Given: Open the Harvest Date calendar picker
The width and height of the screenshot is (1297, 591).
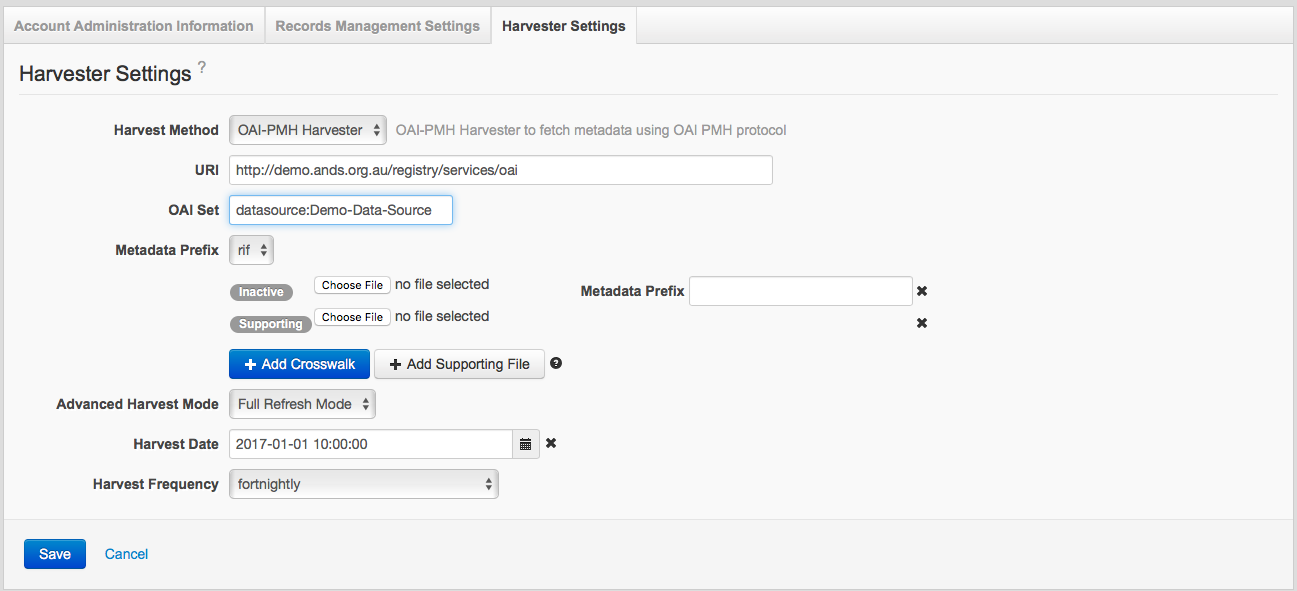Looking at the screenshot, I should point(526,444).
